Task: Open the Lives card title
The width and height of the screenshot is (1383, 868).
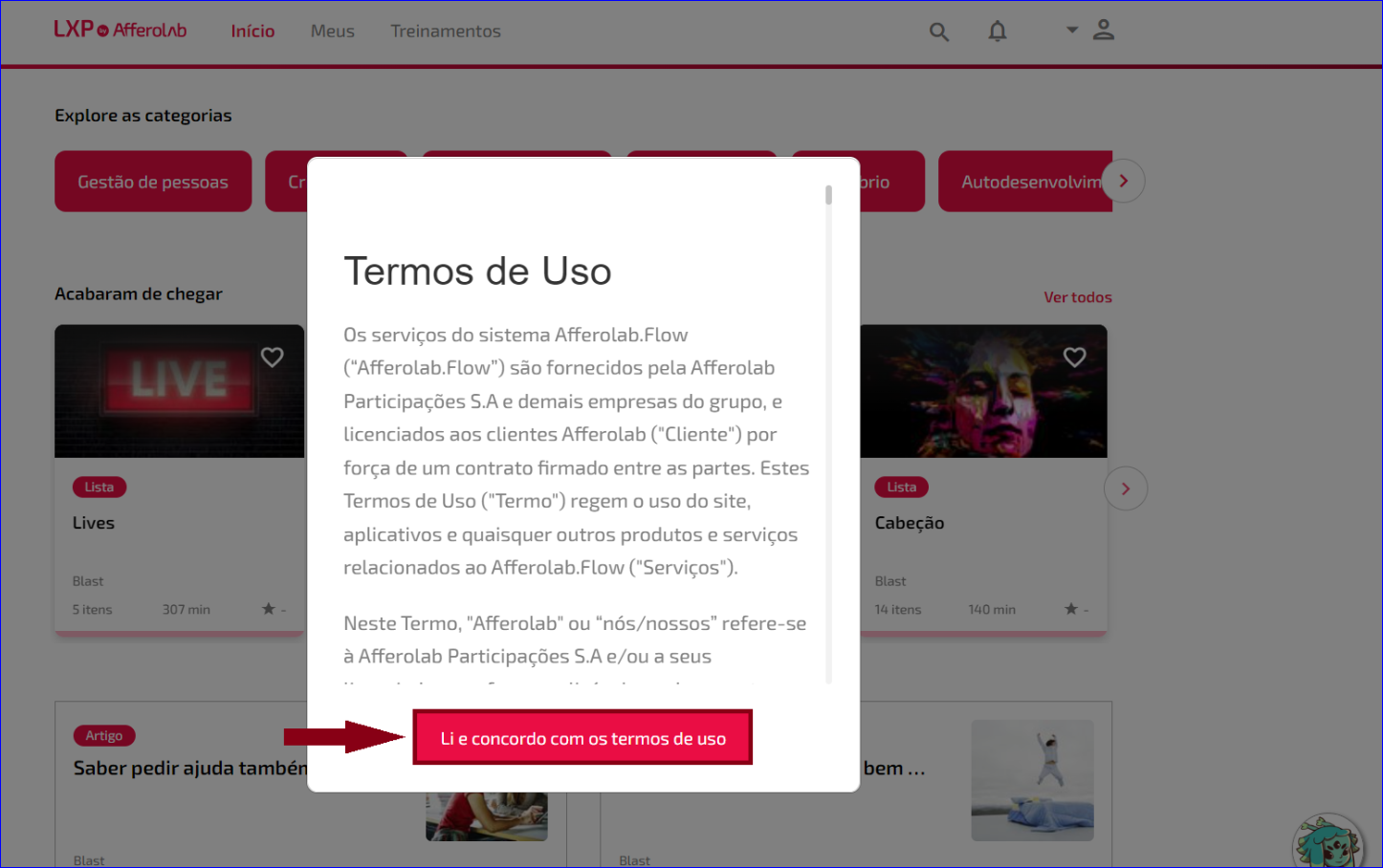Action: [94, 523]
